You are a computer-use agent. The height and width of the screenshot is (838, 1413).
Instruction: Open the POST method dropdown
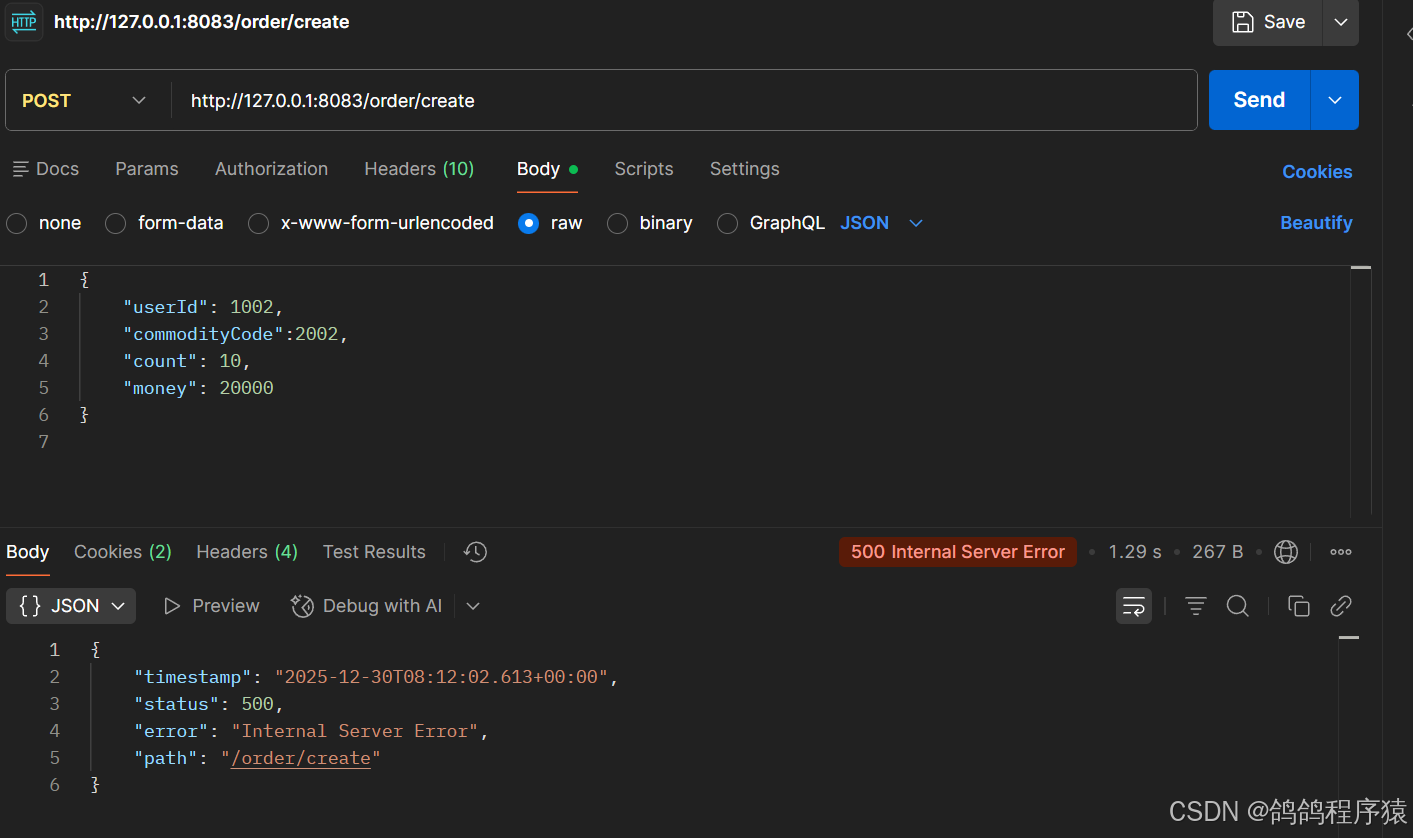pos(87,100)
